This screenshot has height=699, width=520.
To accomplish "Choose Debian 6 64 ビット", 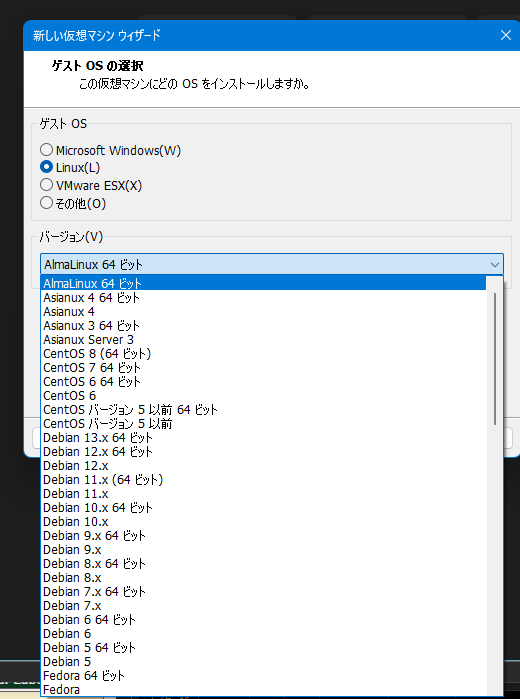I will (x=263, y=620).
